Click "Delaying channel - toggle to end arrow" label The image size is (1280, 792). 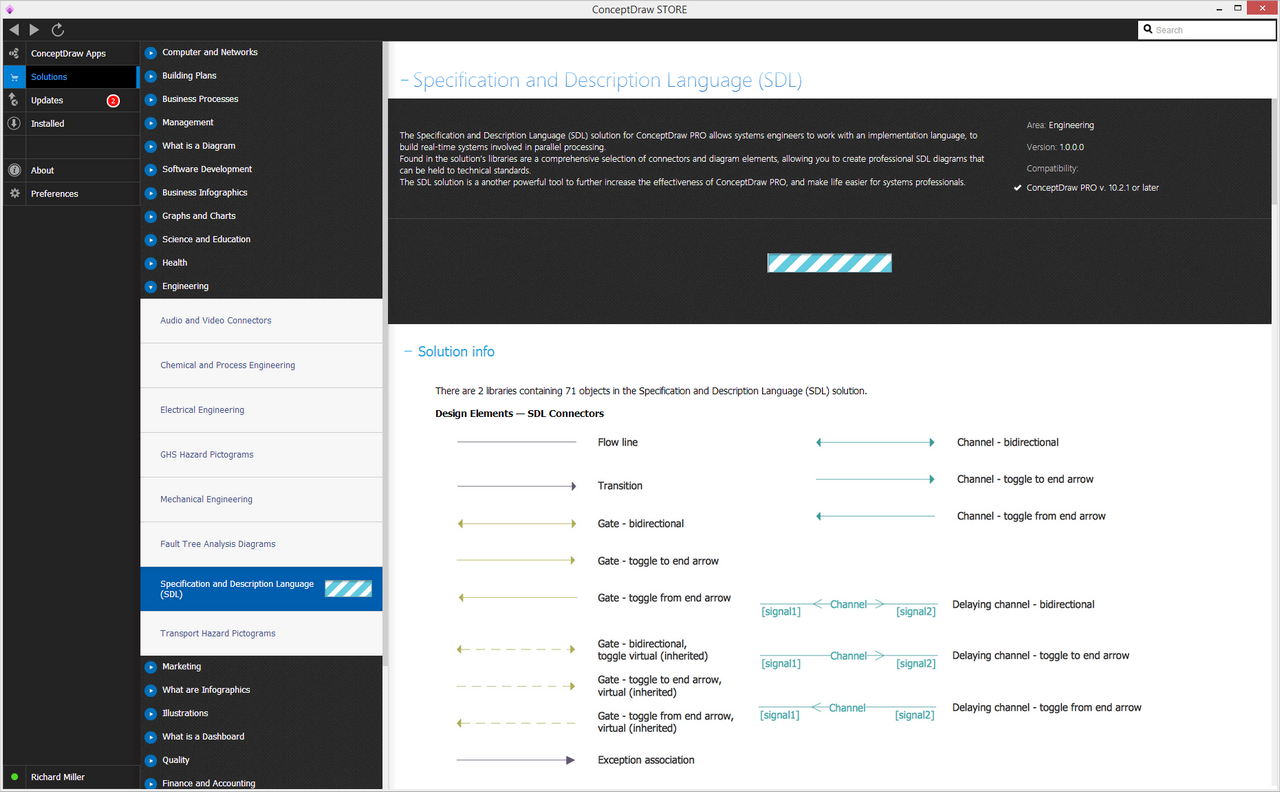coord(1041,656)
